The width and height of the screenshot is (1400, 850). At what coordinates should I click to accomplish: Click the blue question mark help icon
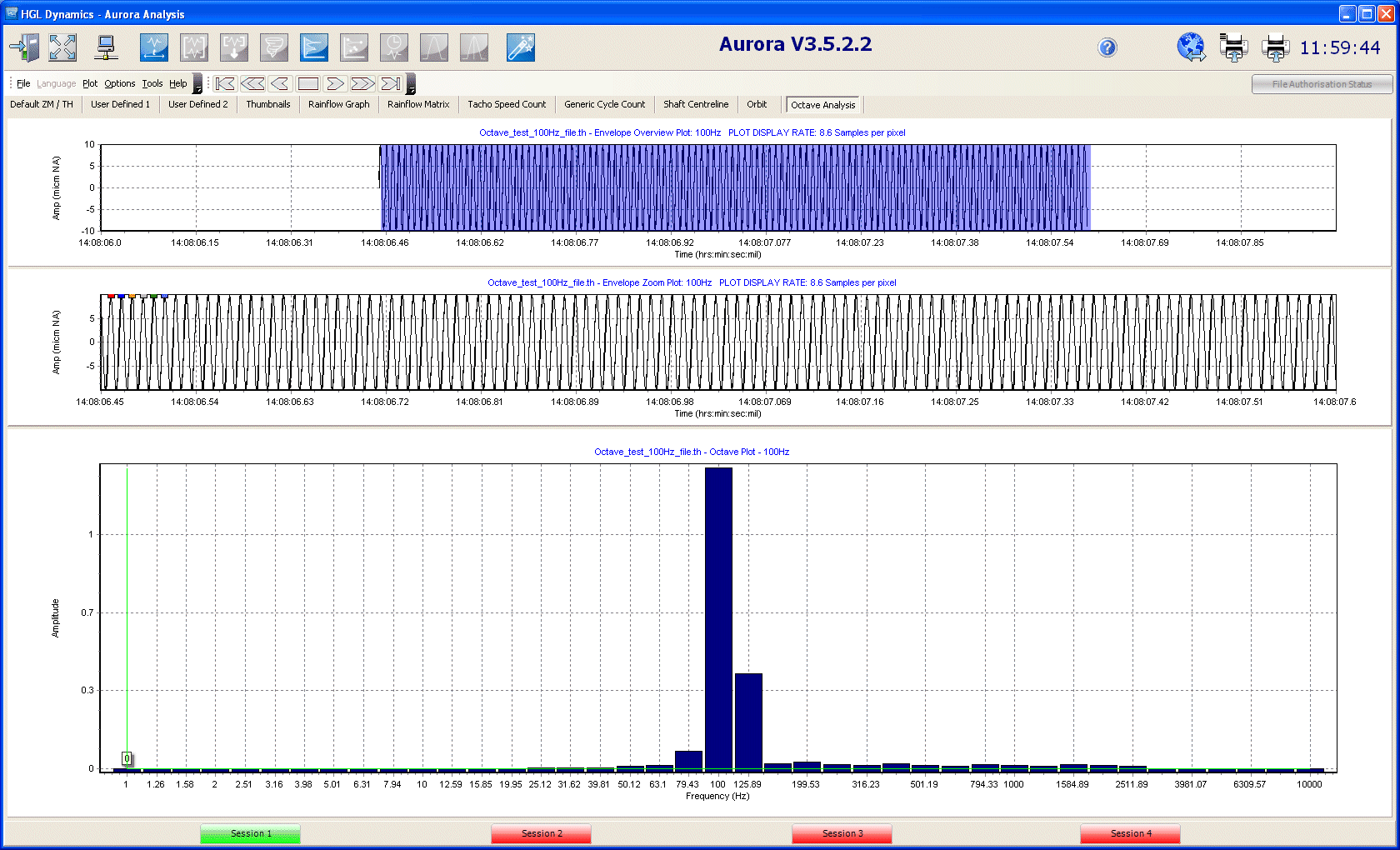pyautogui.click(x=1107, y=47)
